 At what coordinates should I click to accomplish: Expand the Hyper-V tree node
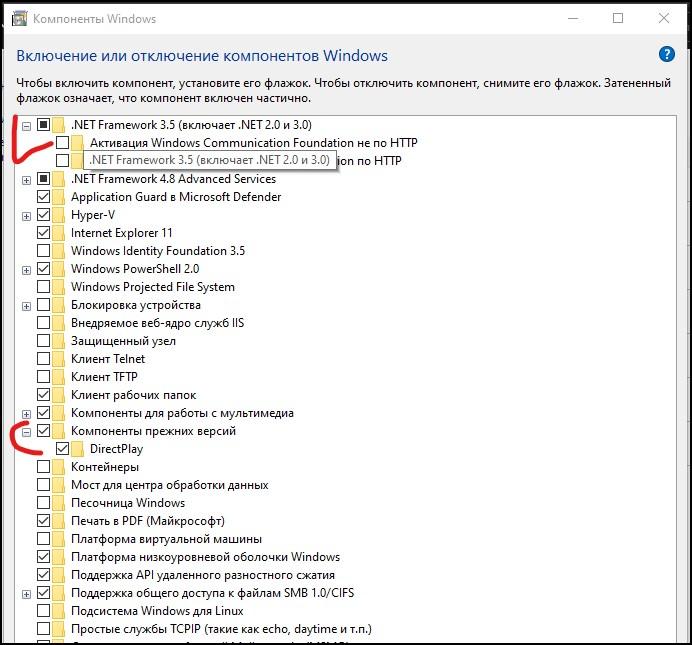pos(26,216)
